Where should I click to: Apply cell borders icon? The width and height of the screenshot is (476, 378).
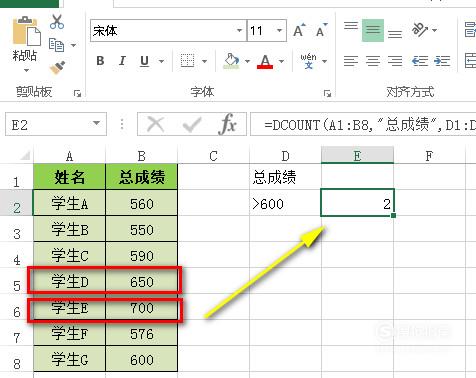point(187,61)
